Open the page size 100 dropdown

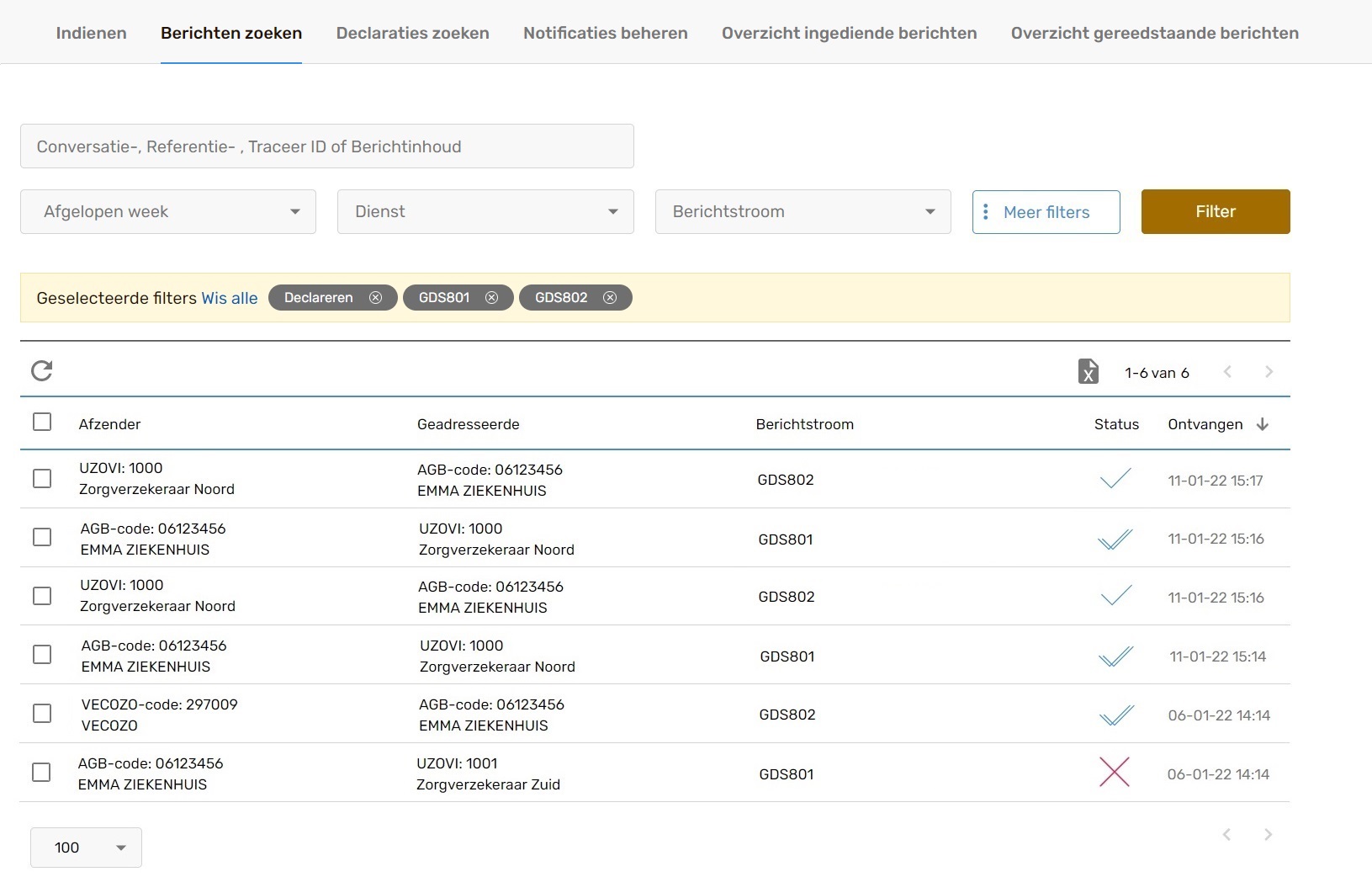click(x=86, y=848)
